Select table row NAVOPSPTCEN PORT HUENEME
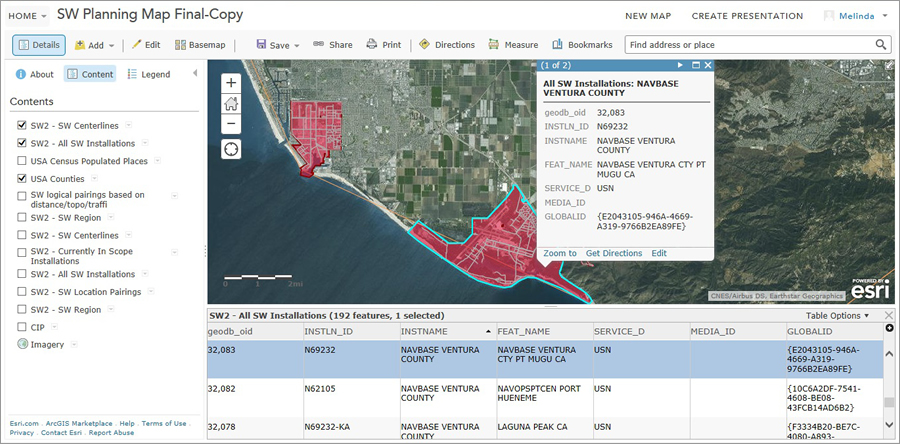Viewport: 900px width, 444px height. pyautogui.click(x=545, y=398)
